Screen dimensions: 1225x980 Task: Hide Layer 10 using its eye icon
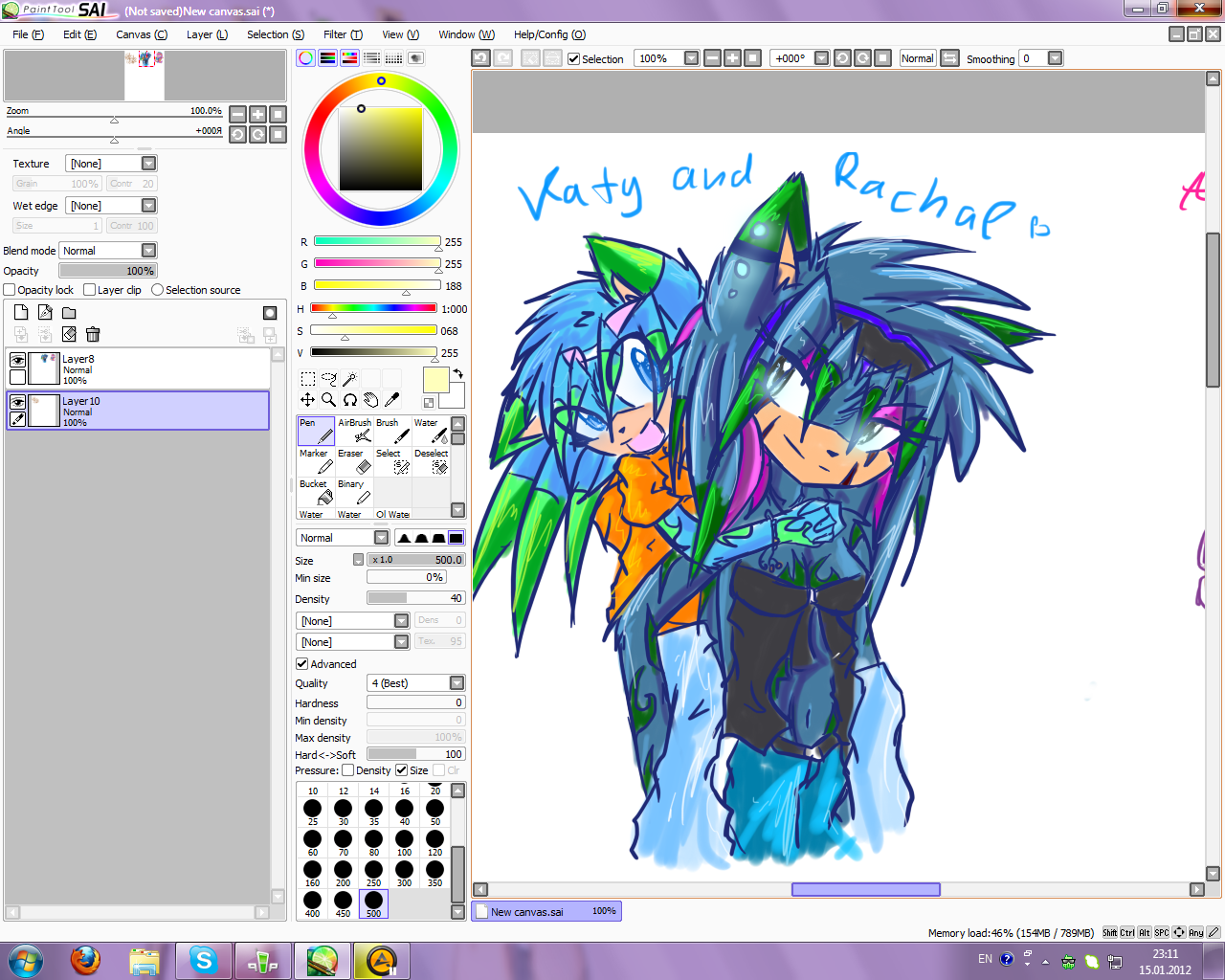coord(17,402)
